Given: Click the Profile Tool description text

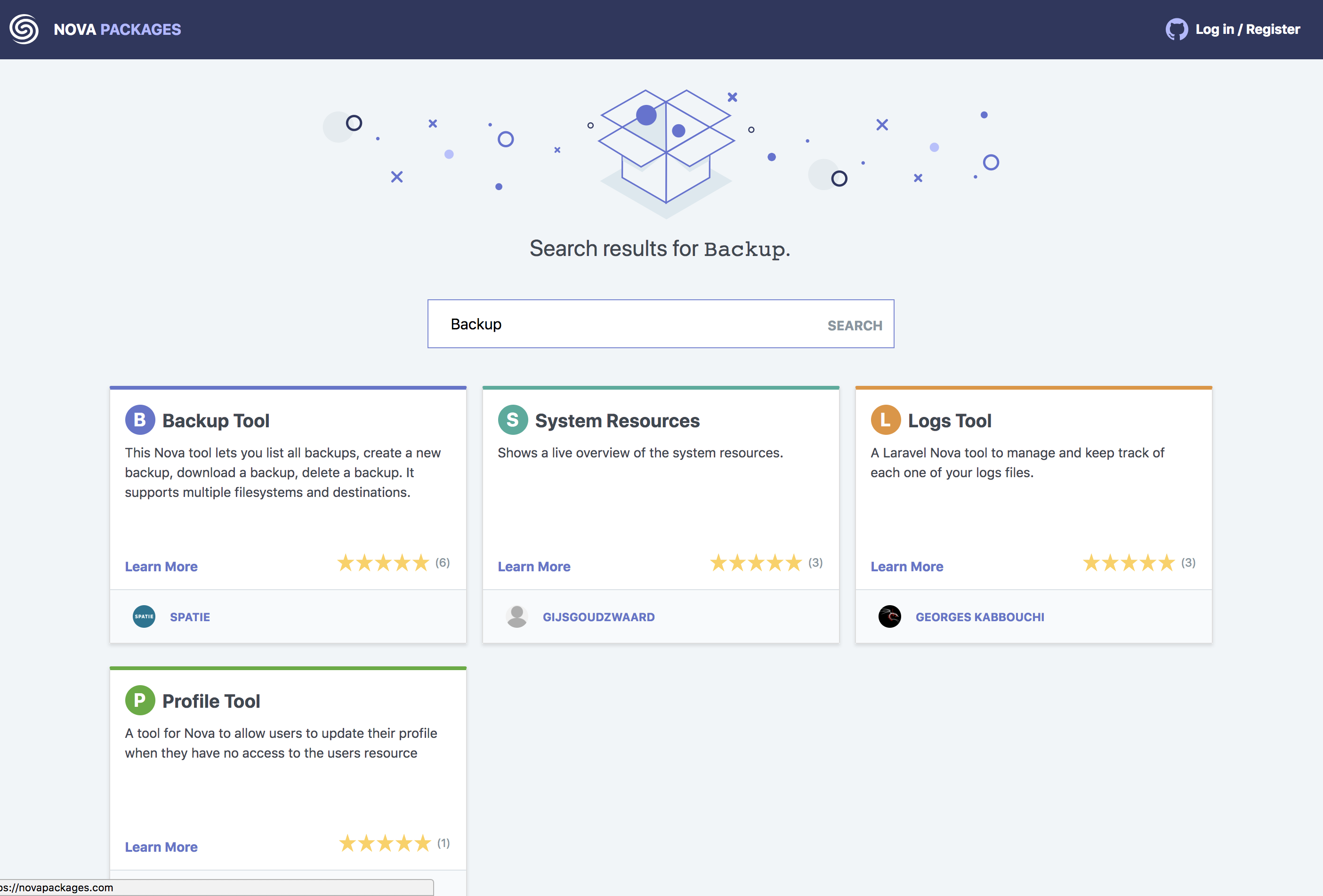Looking at the screenshot, I should click(x=281, y=743).
